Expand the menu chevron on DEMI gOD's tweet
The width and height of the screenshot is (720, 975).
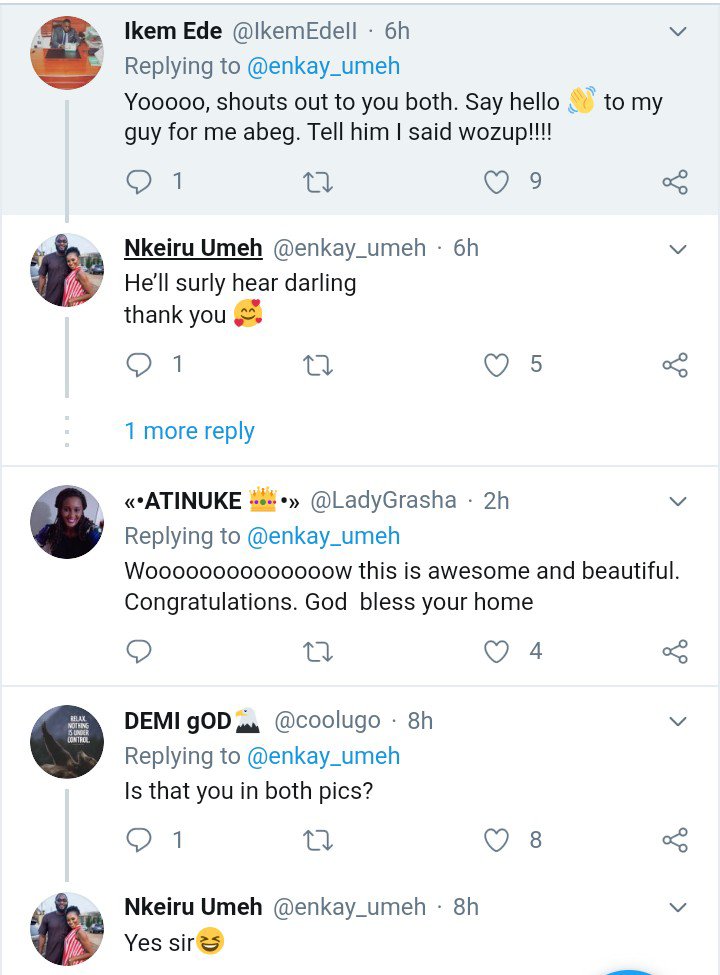click(x=677, y=721)
